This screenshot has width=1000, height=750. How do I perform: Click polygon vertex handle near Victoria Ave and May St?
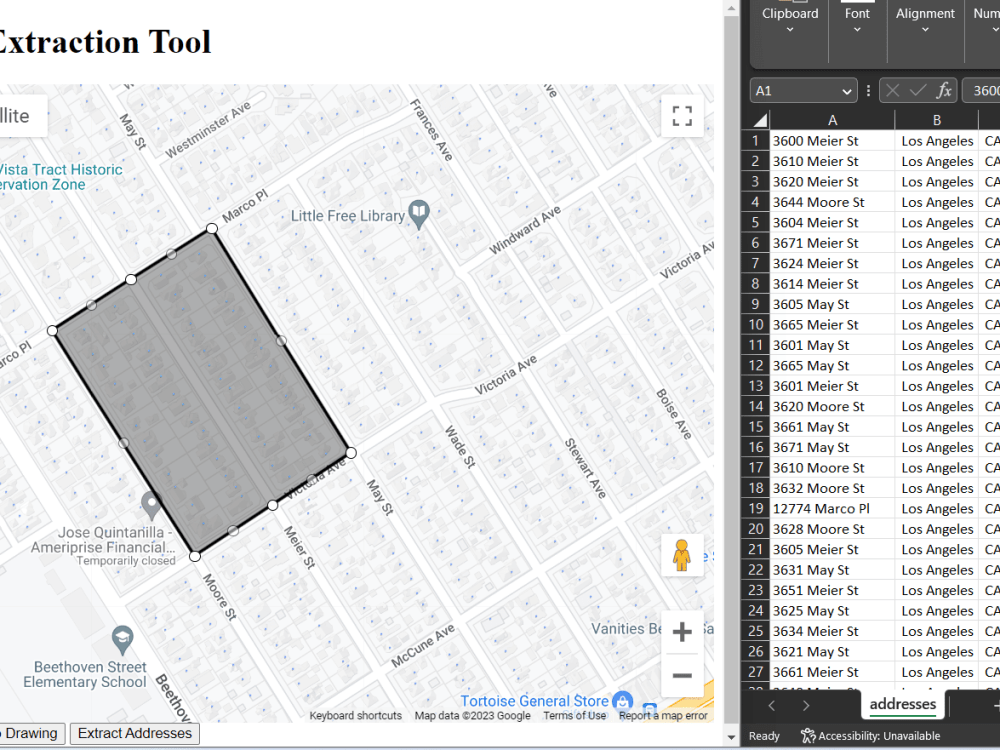(351, 452)
